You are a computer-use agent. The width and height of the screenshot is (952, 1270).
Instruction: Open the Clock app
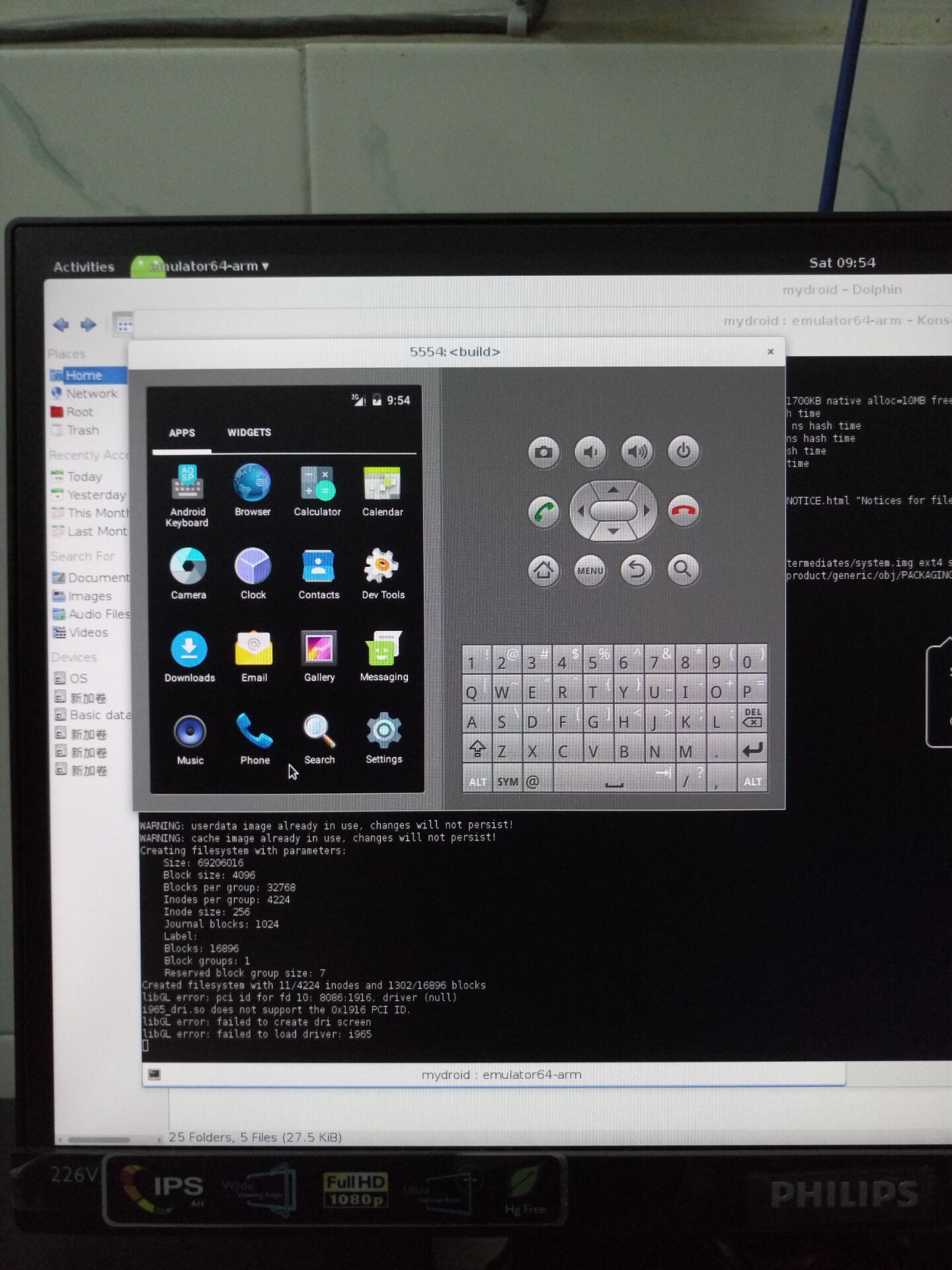pos(253,573)
